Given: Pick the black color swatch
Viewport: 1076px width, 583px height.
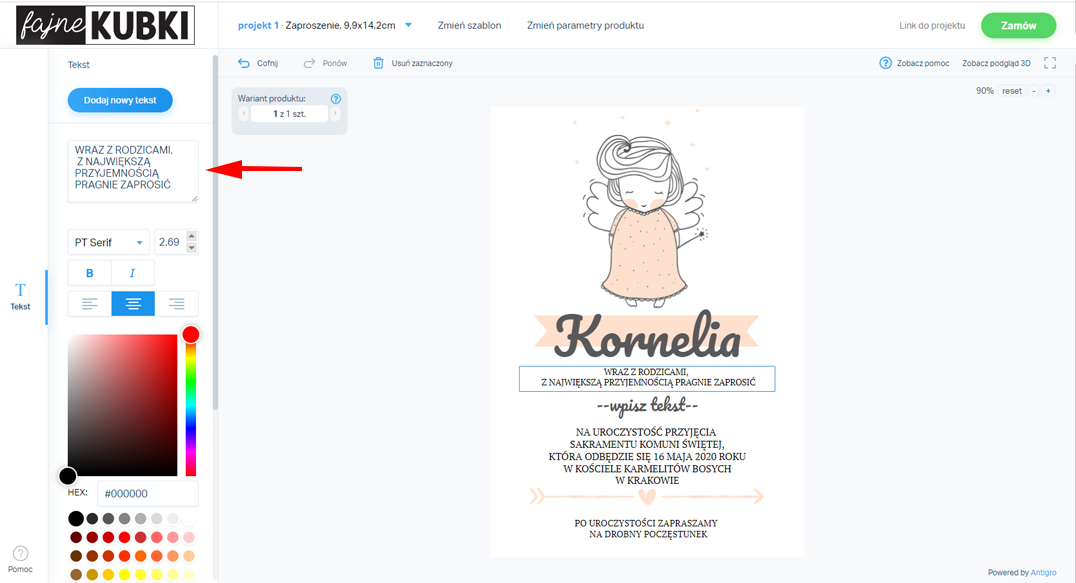Looking at the screenshot, I should 76,519.
